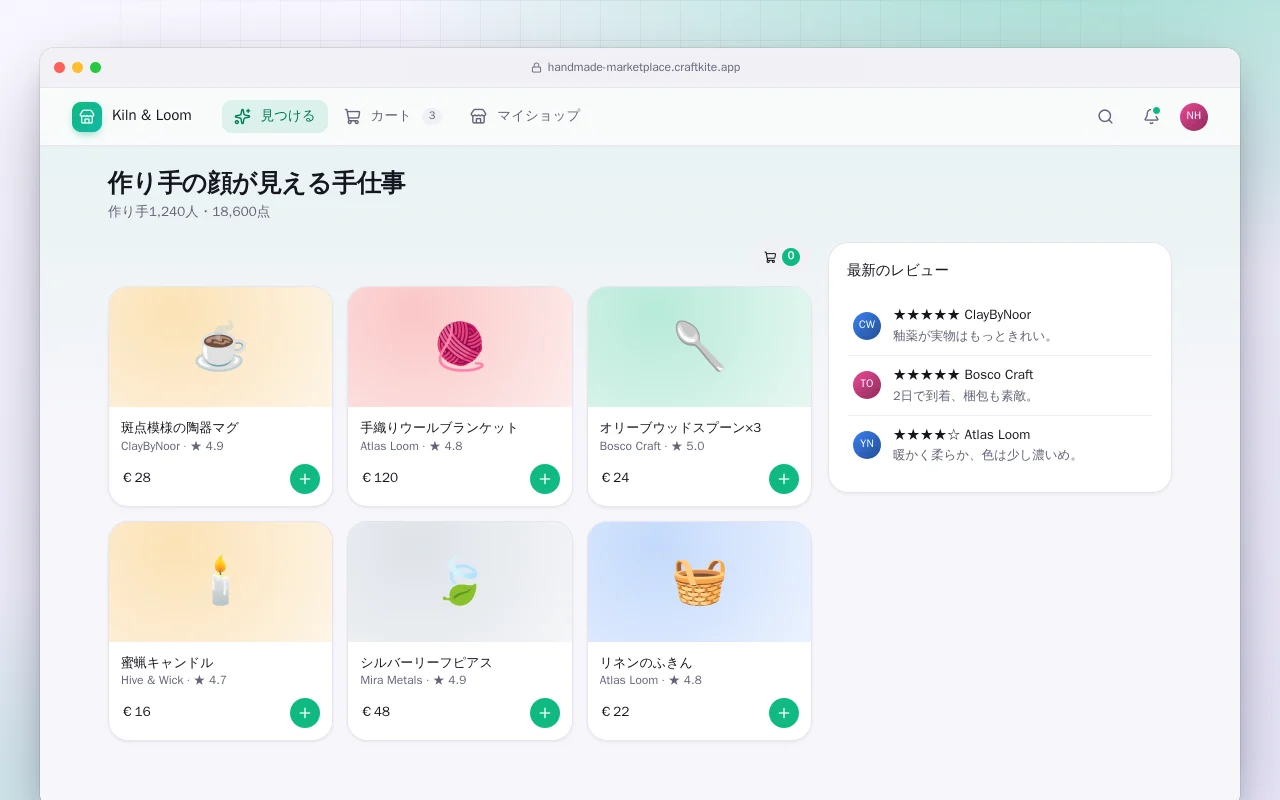1280x800 pixels.
Task: Click the 手織りウールブランケット product title
Action: [439, 428]
